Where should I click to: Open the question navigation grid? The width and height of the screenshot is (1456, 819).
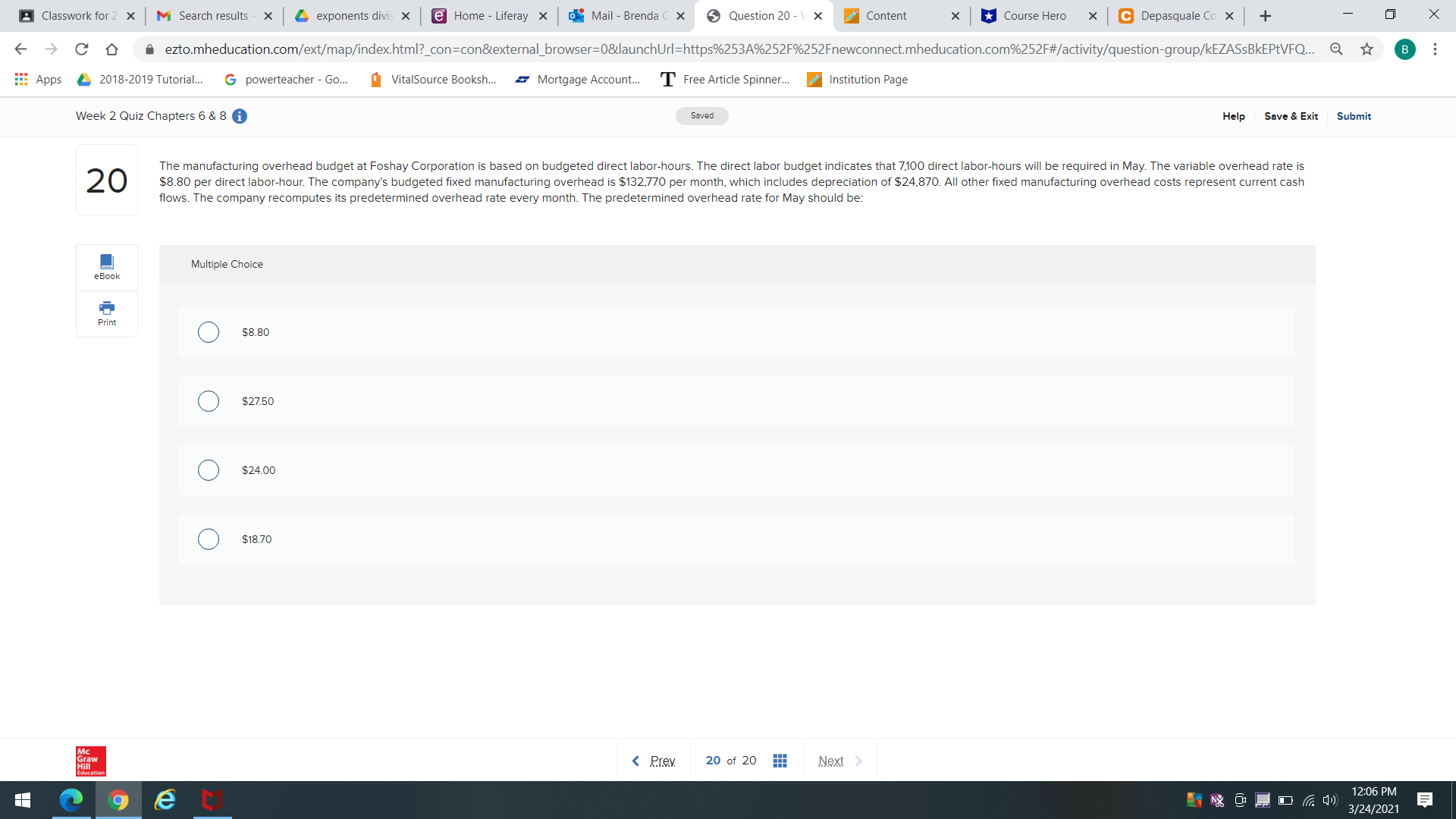click(780, 760)
